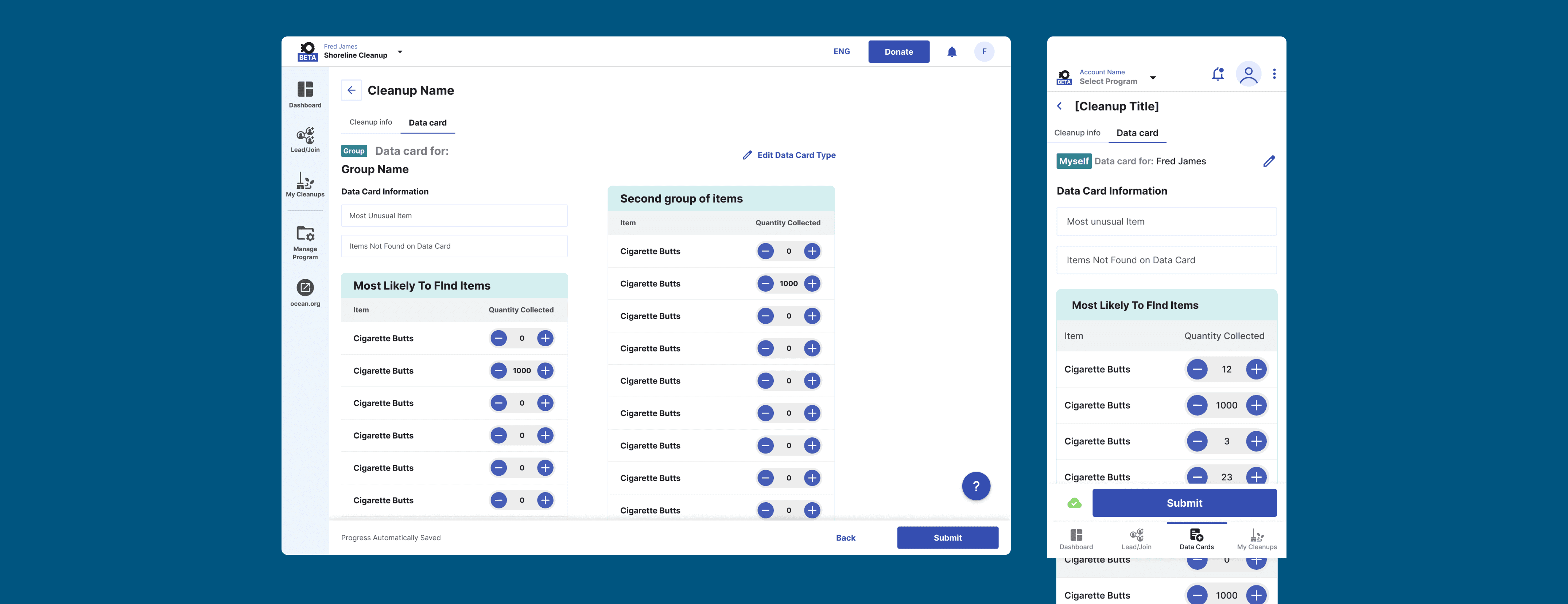The image size is (1568, 604).
Task: Click pencil icon next to Fred James
Action: pos(1269,161)
